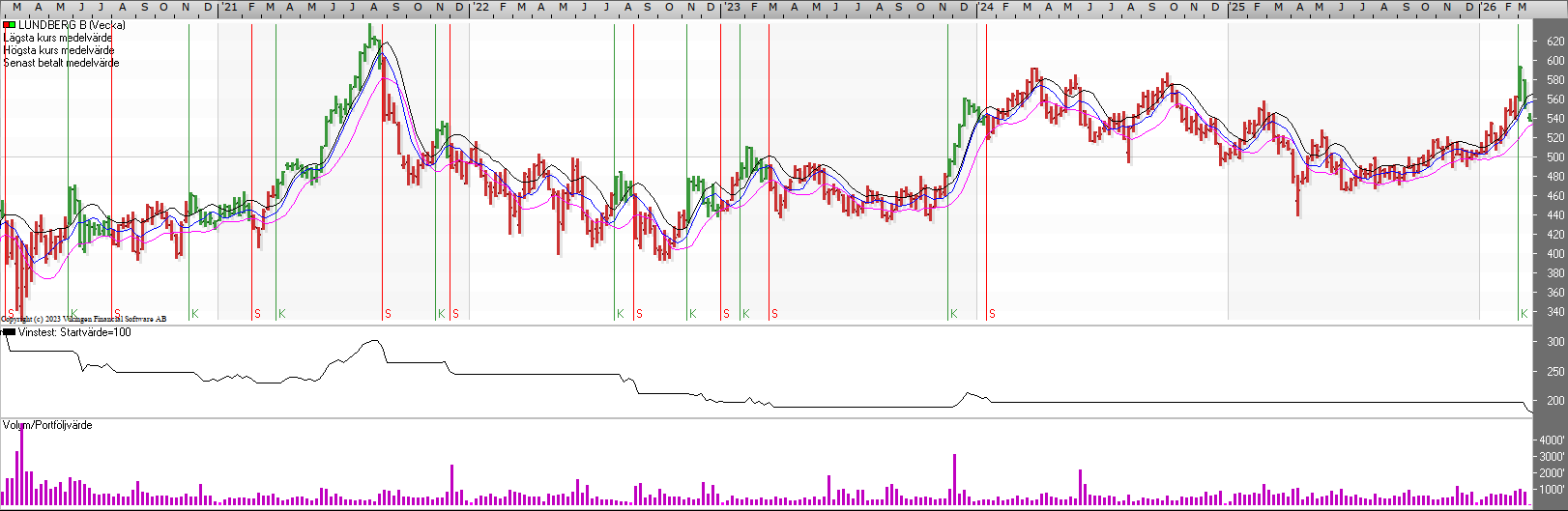Click the tallest purple volume bar at far left
The height and width of the screenshot is (511, 1568).
pyautogui.click(x=21, y=466)
